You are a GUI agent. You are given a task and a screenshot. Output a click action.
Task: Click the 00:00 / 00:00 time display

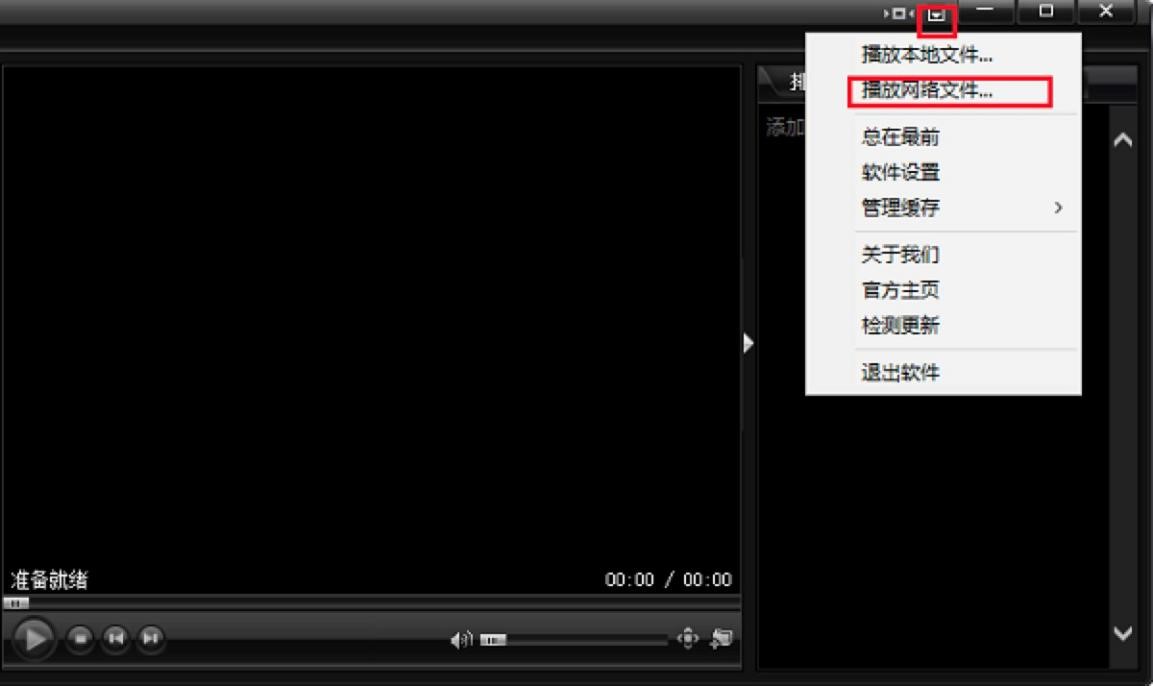point(668,580)
